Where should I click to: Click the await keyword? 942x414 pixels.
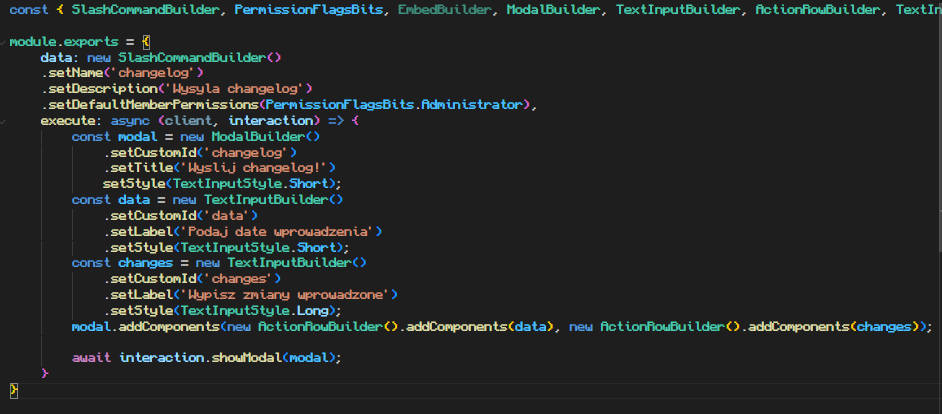pyautogui.click(x=91, y=358)
